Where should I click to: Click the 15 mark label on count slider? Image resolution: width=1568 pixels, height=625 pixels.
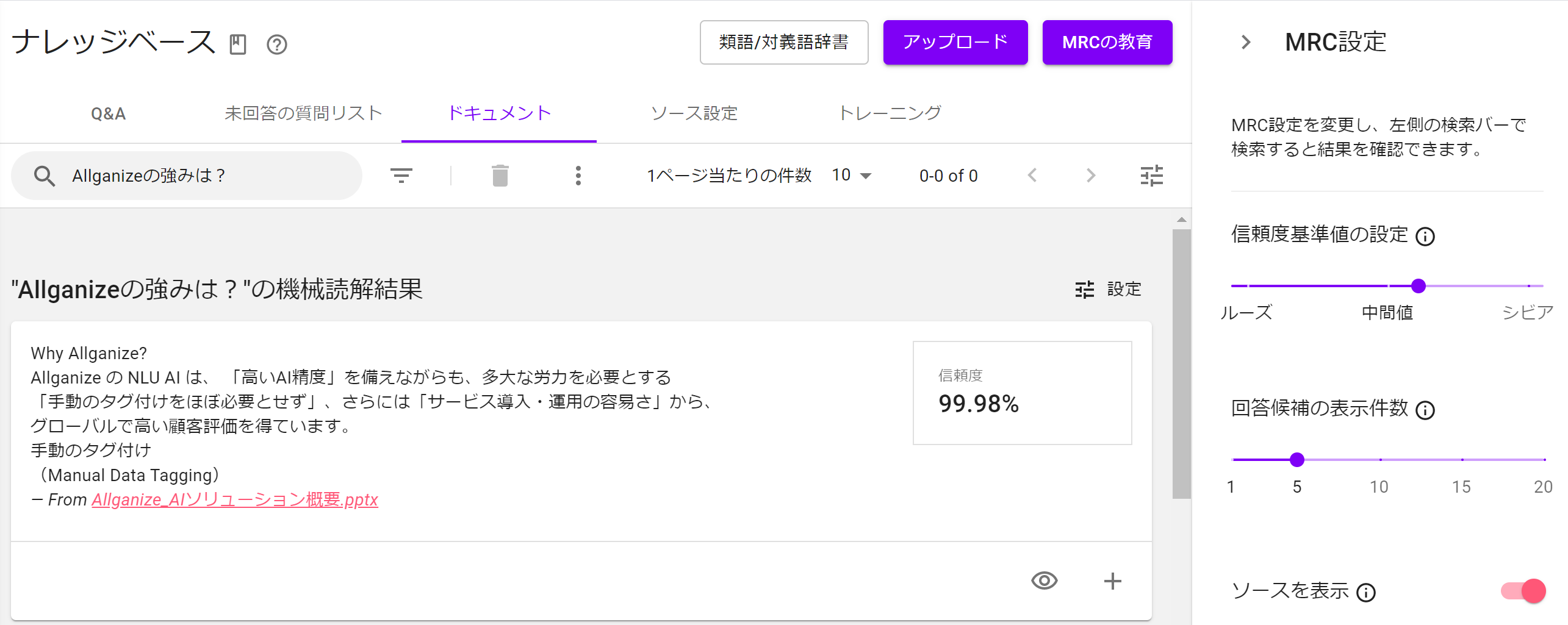(x=1461, y=487)
